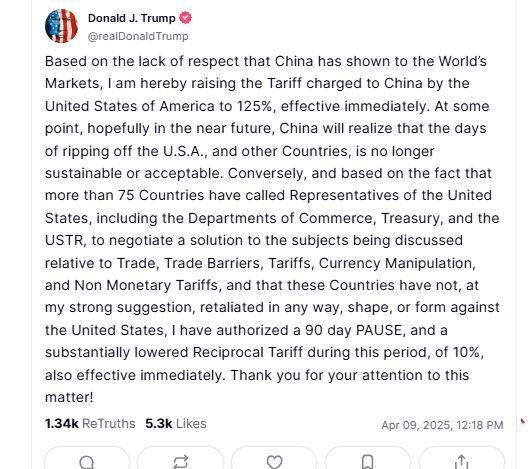ReTruth the post with the arrows icon
Image resolution: width=532 pixels, height=469 pixels.
point(180,462)
